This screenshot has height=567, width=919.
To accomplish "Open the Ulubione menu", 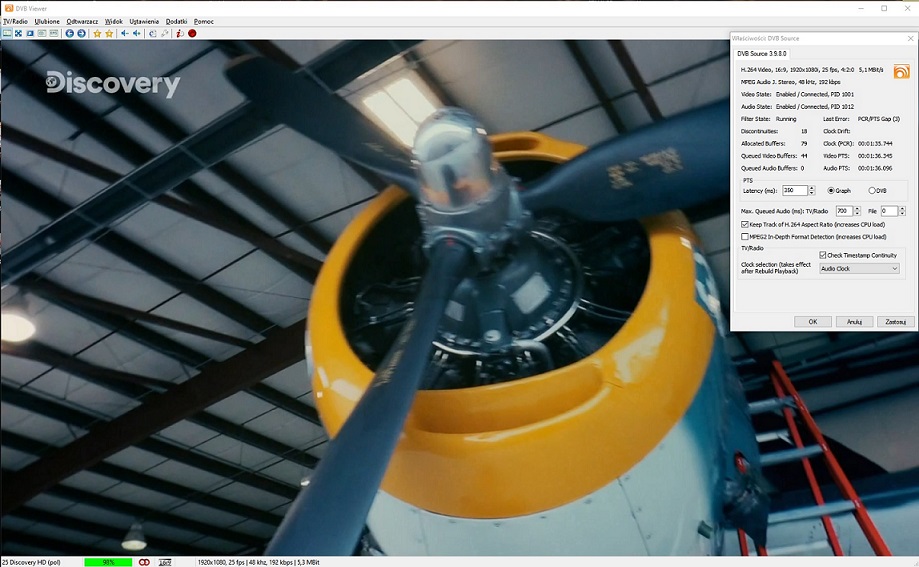I will [47, 21].
